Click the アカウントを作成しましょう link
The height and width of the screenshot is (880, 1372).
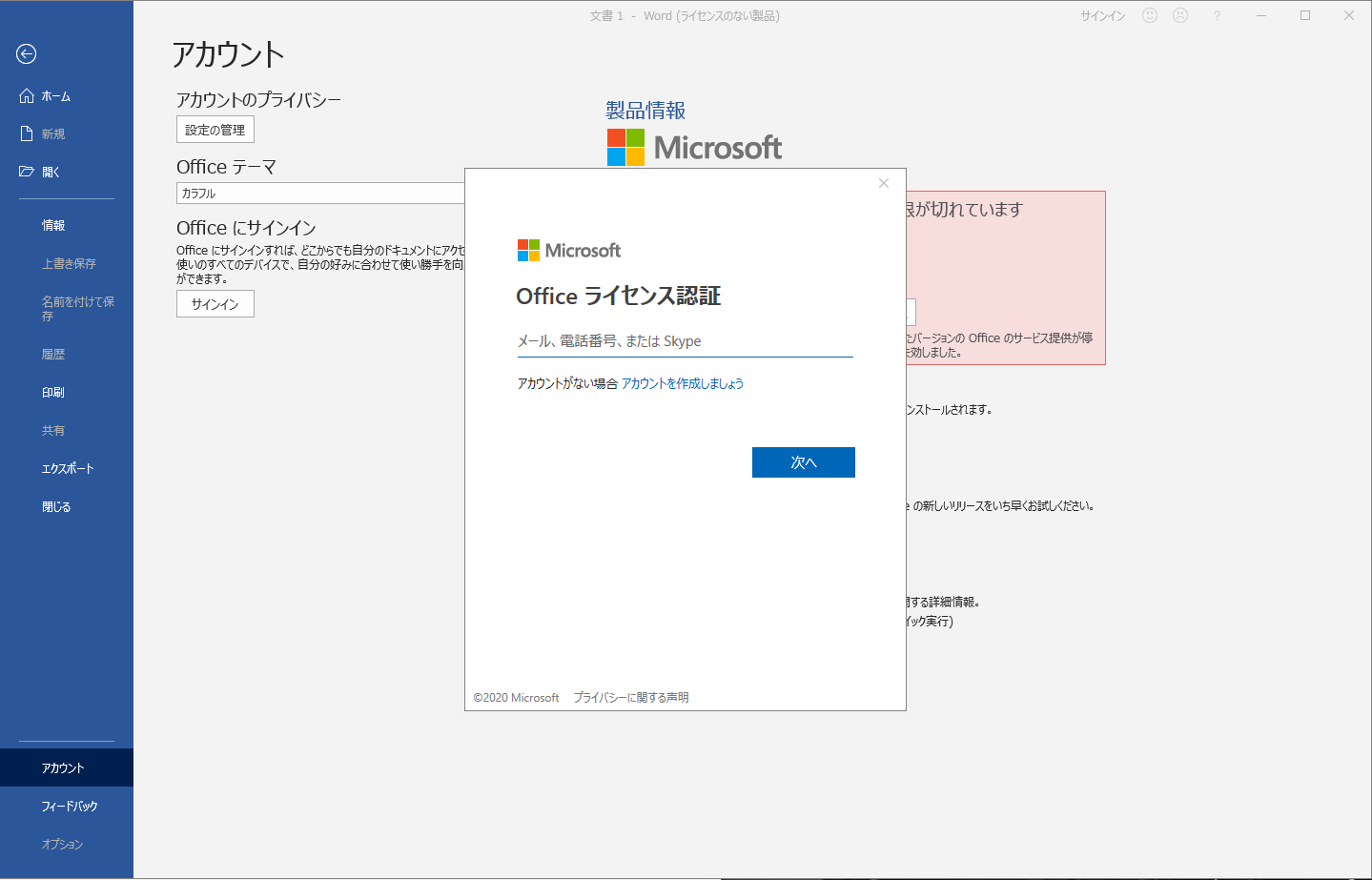[x=683, y=383]
